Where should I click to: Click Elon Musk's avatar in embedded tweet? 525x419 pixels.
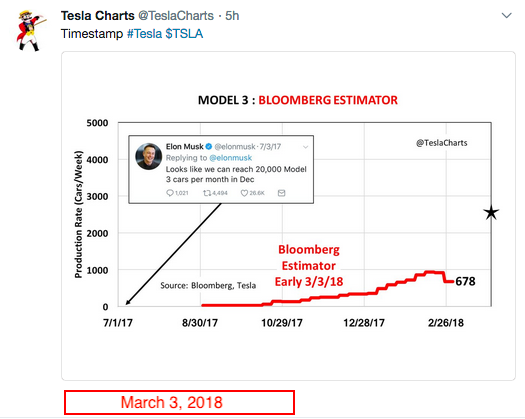[148, 156]
